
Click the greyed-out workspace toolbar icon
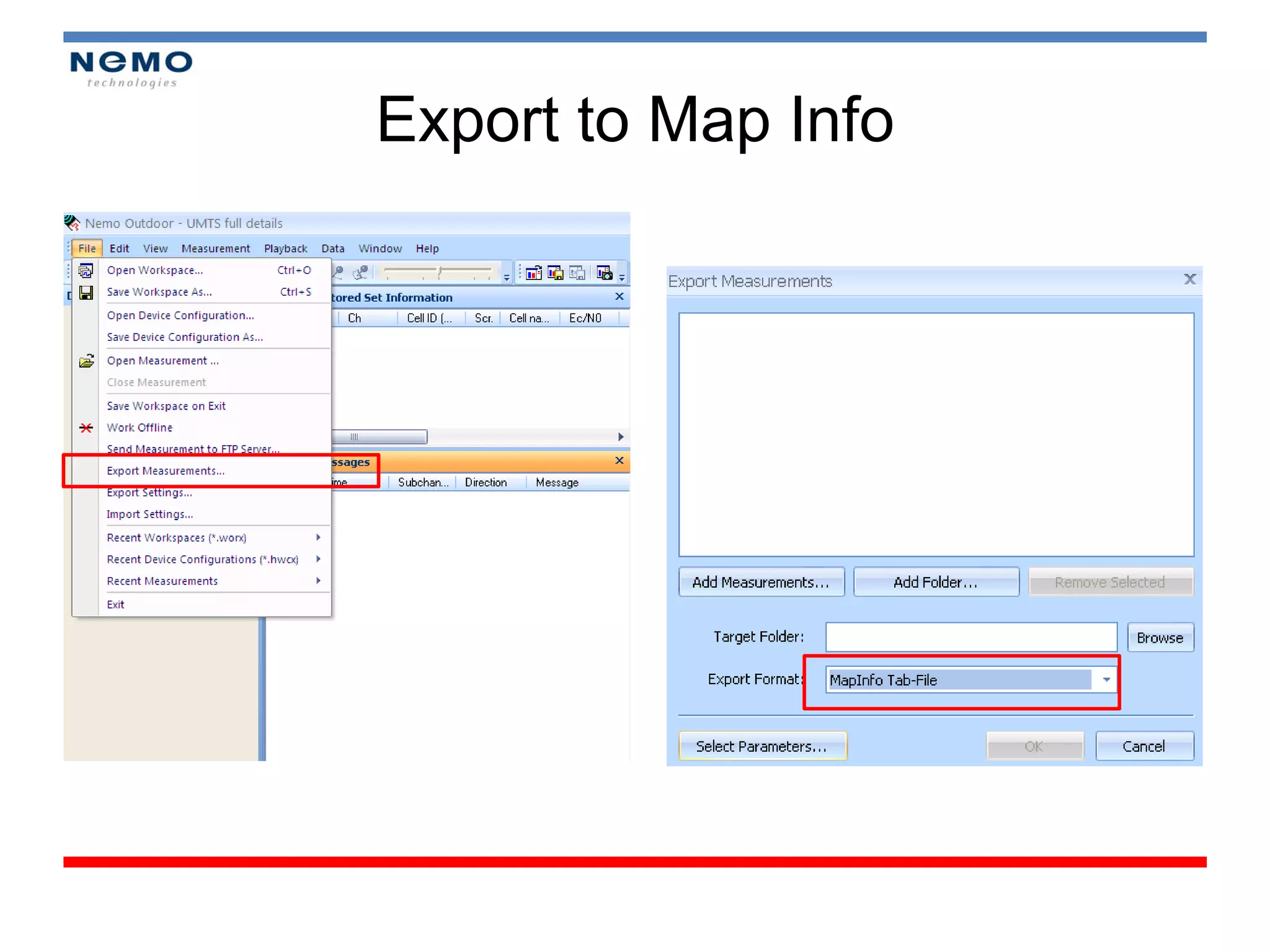pyautogui.click(x=577, y=273)
